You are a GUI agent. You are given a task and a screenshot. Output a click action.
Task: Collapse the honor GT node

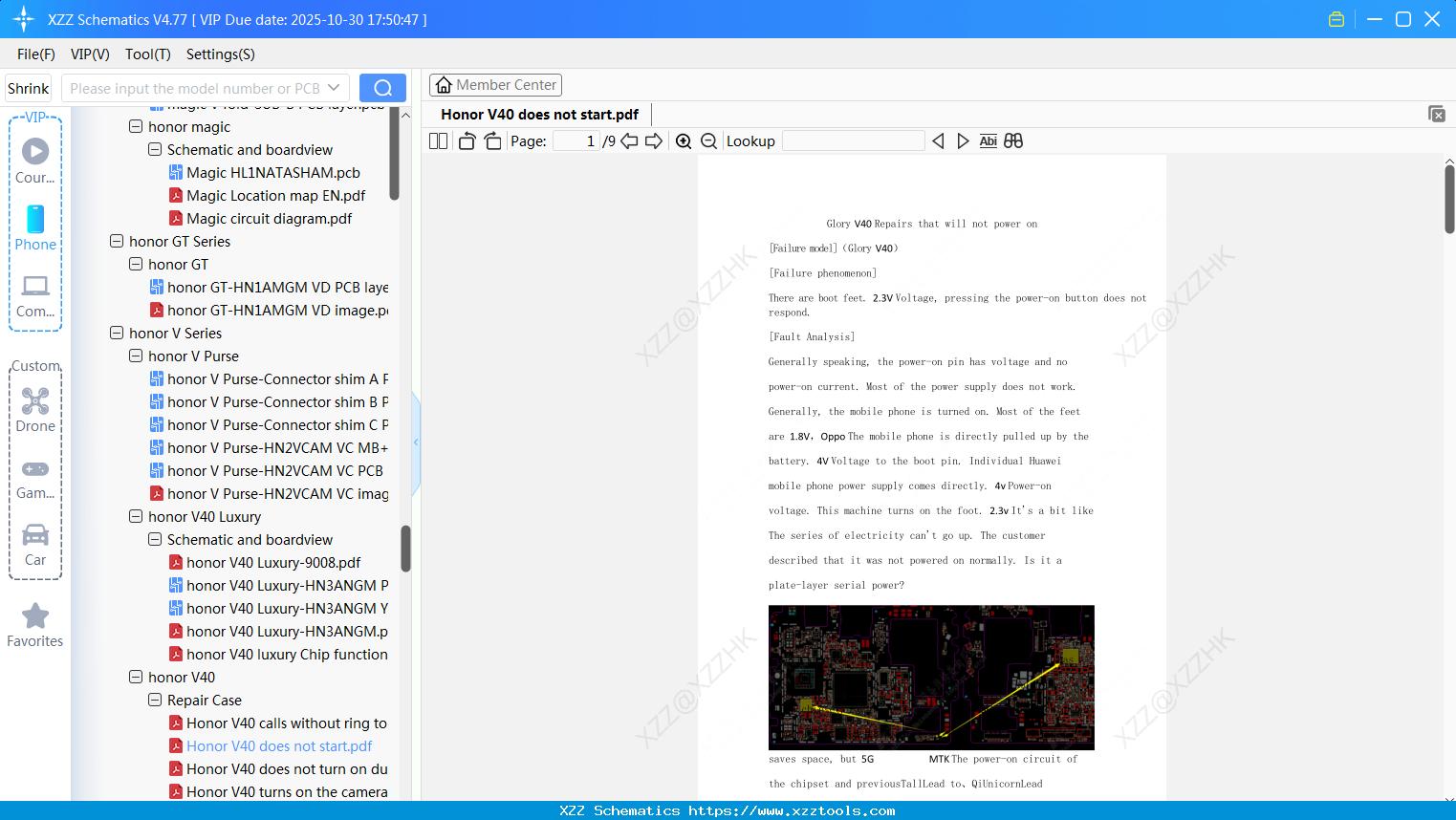[x=136, y=265]
